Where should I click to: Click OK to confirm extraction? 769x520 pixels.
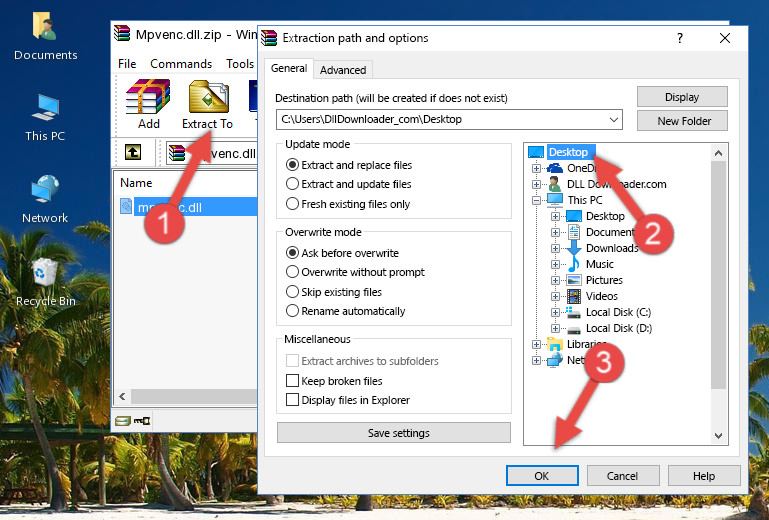(542, 476)
